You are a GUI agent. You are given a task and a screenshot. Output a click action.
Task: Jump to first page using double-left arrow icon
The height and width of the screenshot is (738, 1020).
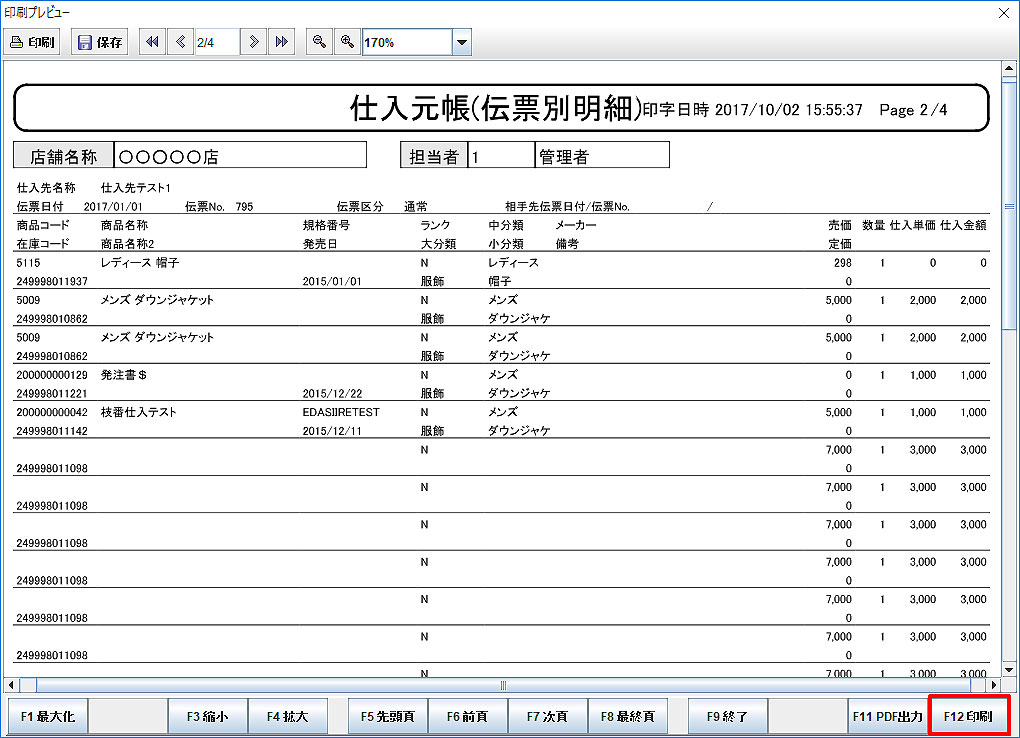click(x=152, y=42)
